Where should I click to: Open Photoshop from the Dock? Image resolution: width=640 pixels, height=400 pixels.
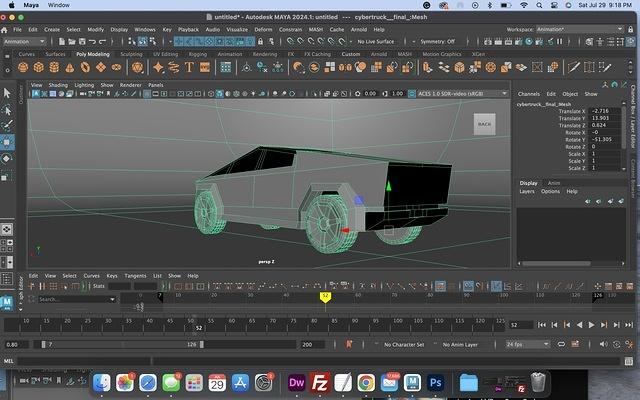tap(436, 383)
